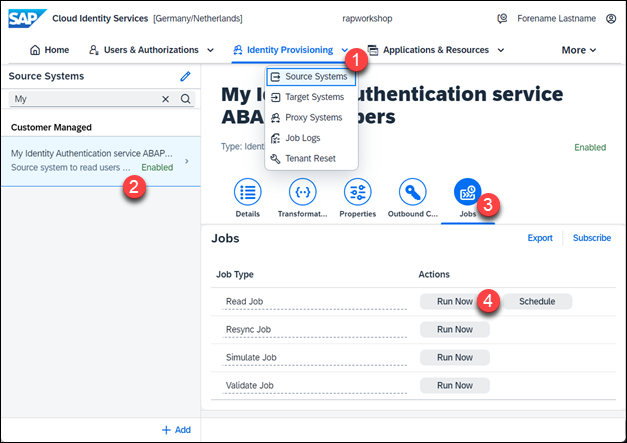Click the Job Type column header

[x=235, y=275]
